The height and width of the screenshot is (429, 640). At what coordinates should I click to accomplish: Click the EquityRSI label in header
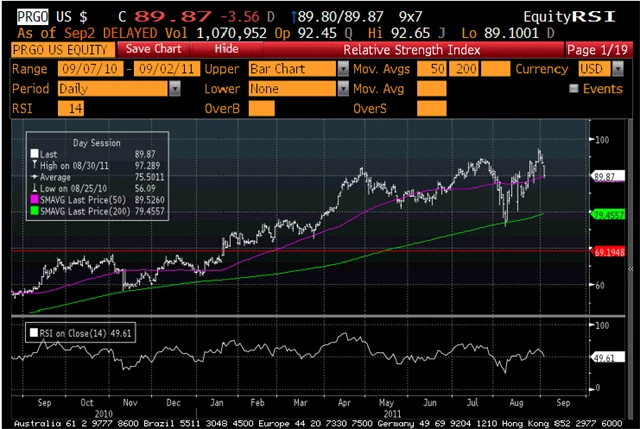click(x=569, y=17)
